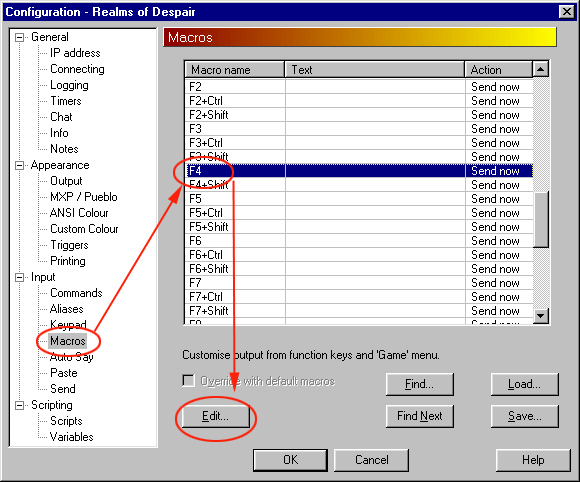Screen dimensions: 580x482
Task: Go to the Triggers page
Action: point(69,245)
